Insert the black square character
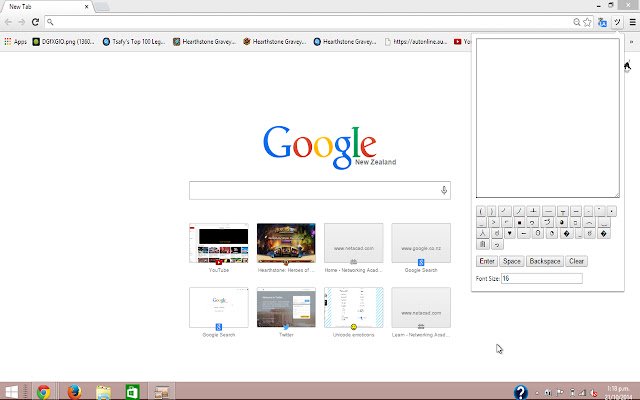The height and width of the screenshot is (400, 640). tap(519, 222)
